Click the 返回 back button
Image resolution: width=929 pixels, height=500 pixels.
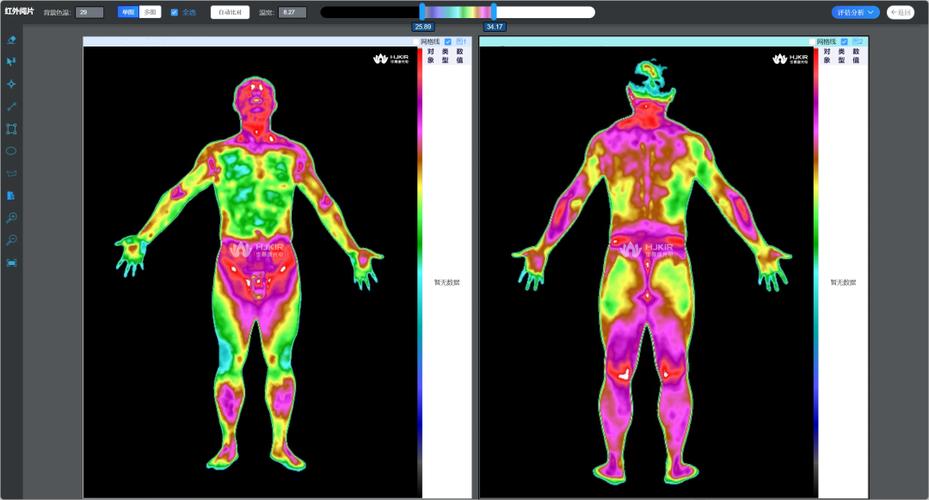901,12
